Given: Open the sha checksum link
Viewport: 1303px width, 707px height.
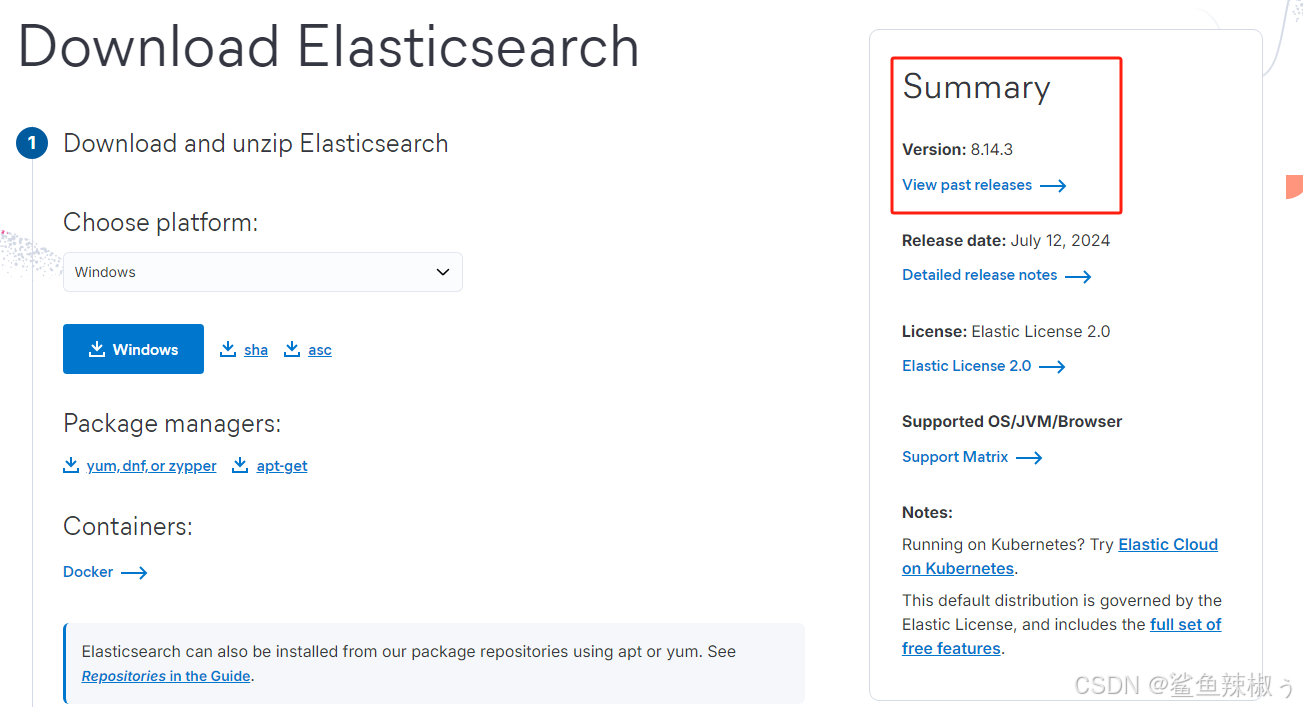Looking at the screenshot, I should 256,350.
